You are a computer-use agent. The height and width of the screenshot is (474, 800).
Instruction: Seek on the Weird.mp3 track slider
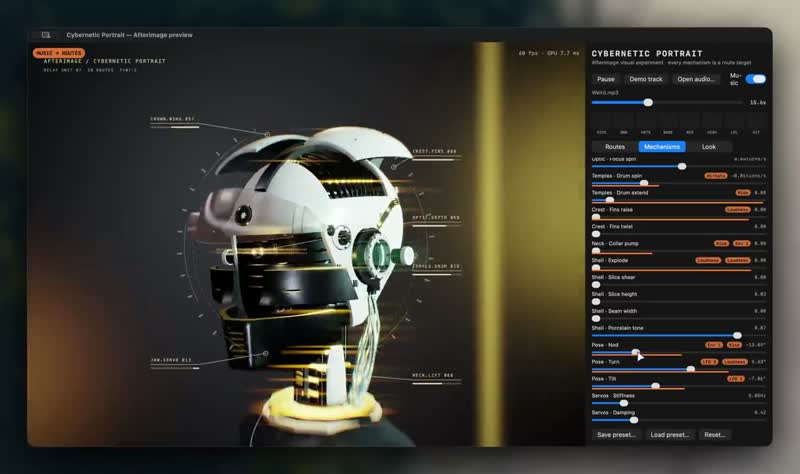click(667, 103)
